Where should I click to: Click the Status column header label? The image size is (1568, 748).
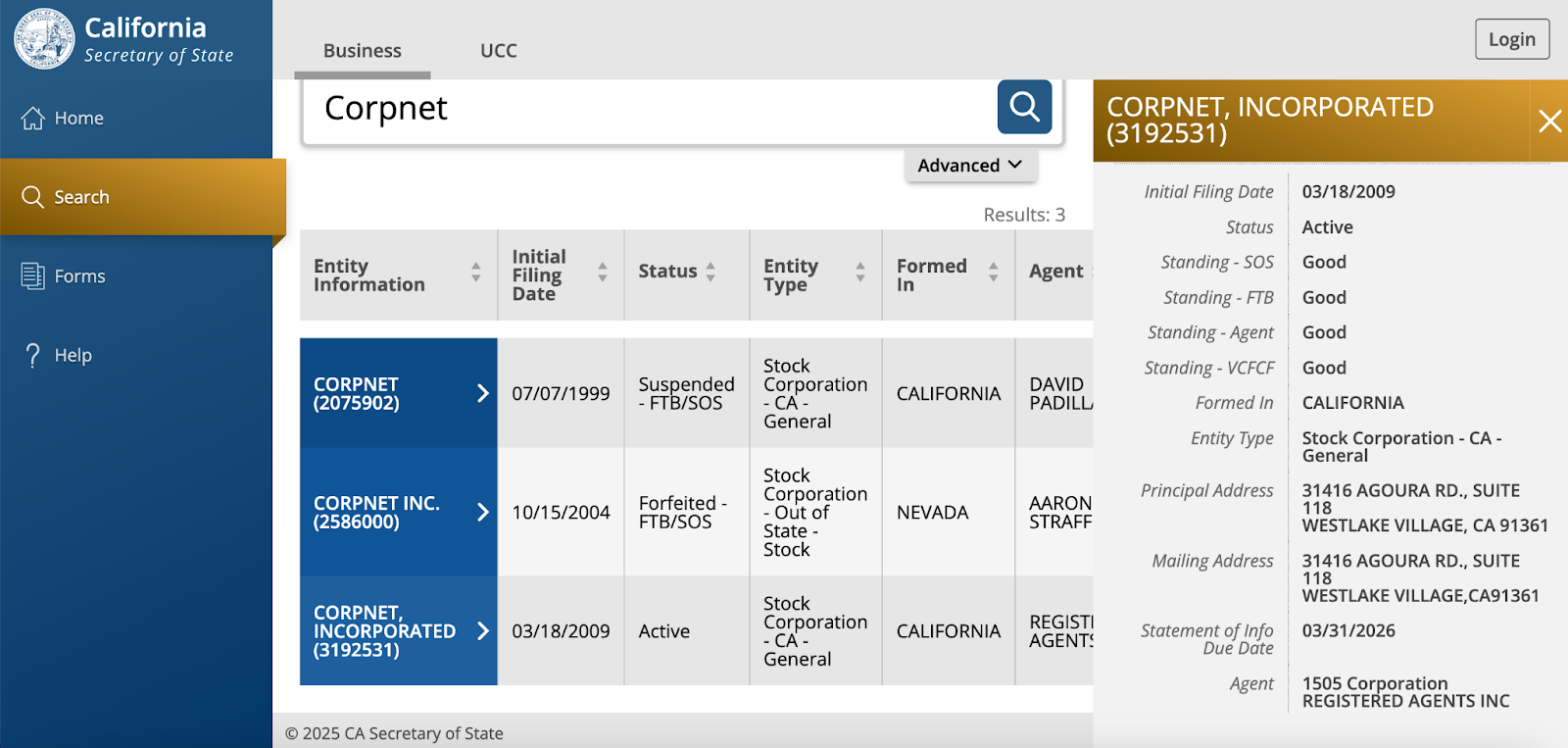(x=667, y=272)
